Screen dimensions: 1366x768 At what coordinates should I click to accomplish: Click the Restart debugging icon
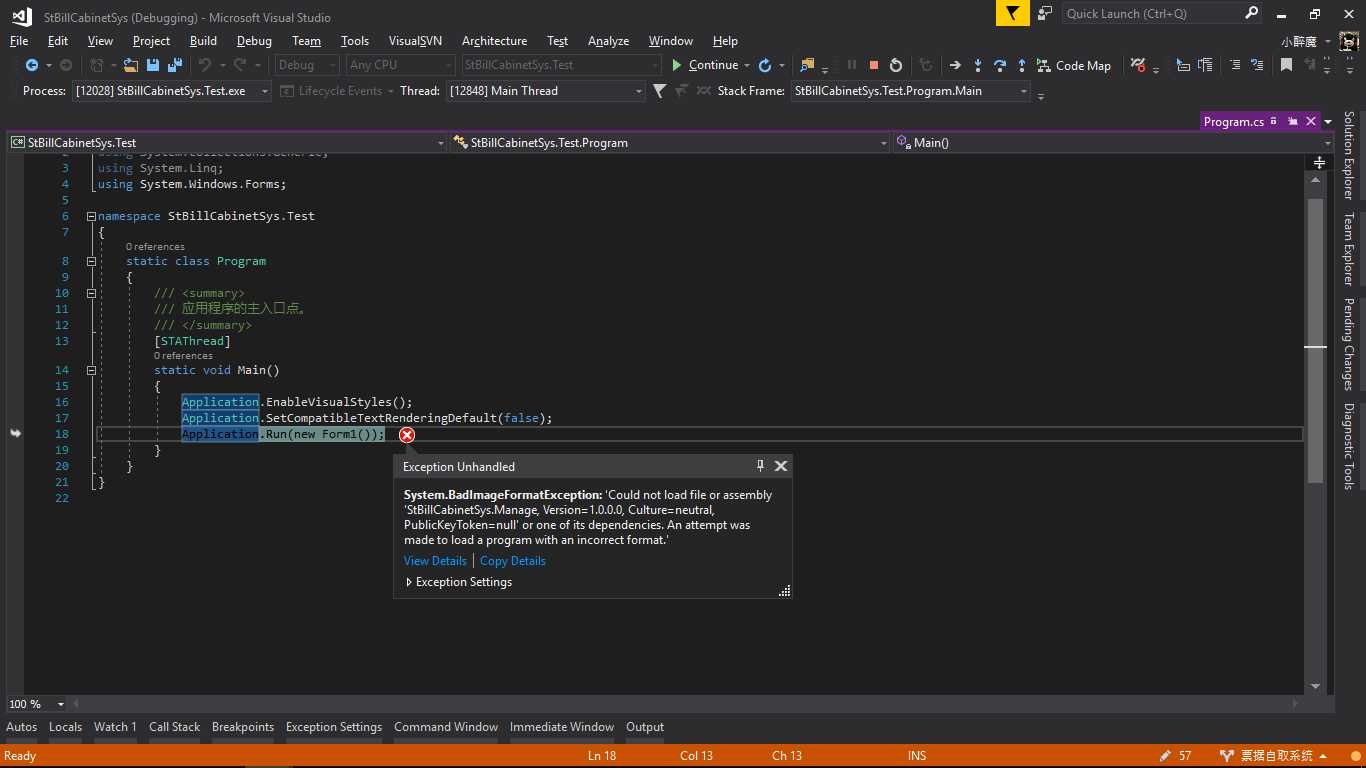(896, 65)
